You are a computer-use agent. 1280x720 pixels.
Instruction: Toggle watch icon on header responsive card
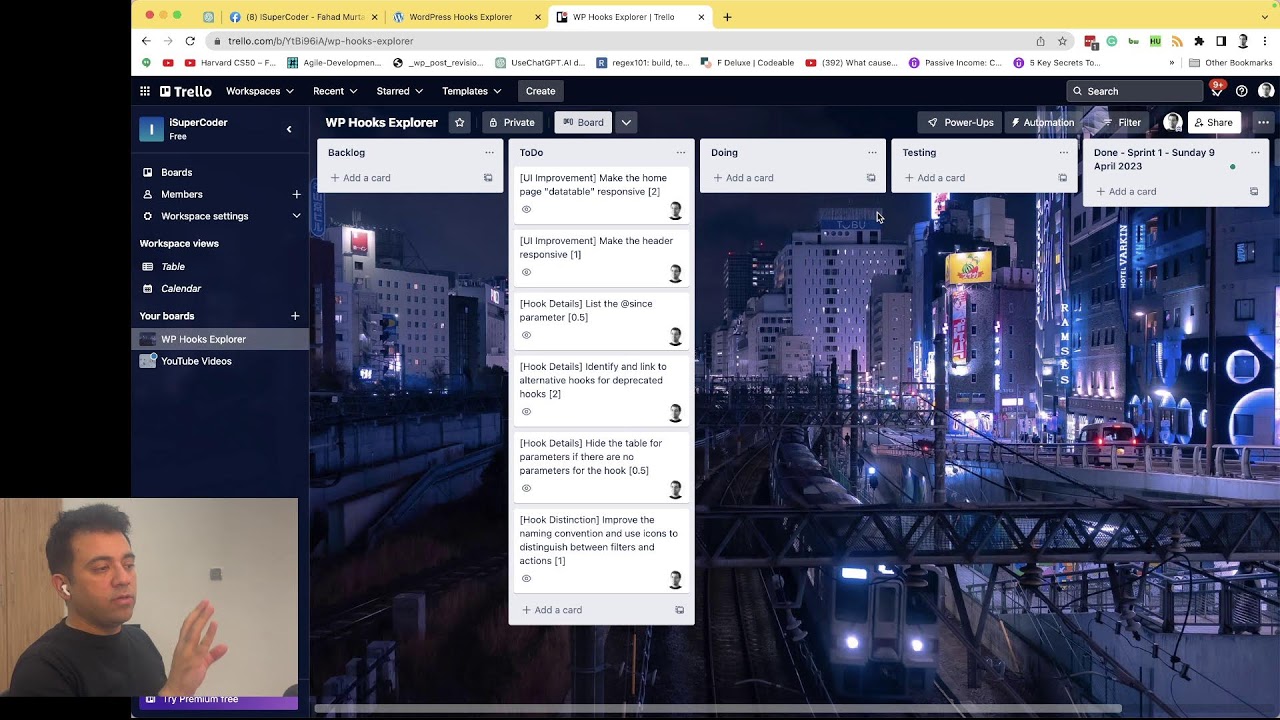click(x=526, y=272)
